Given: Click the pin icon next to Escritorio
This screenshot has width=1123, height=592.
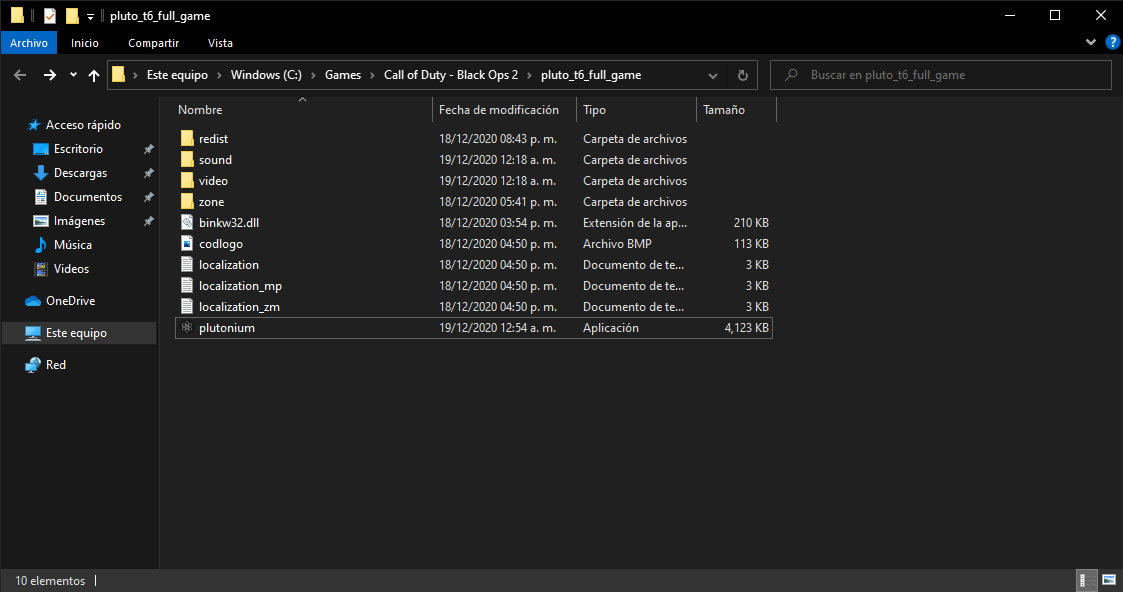Looking at the screenshot, I should pyautogui.click(x=148, y=149).
